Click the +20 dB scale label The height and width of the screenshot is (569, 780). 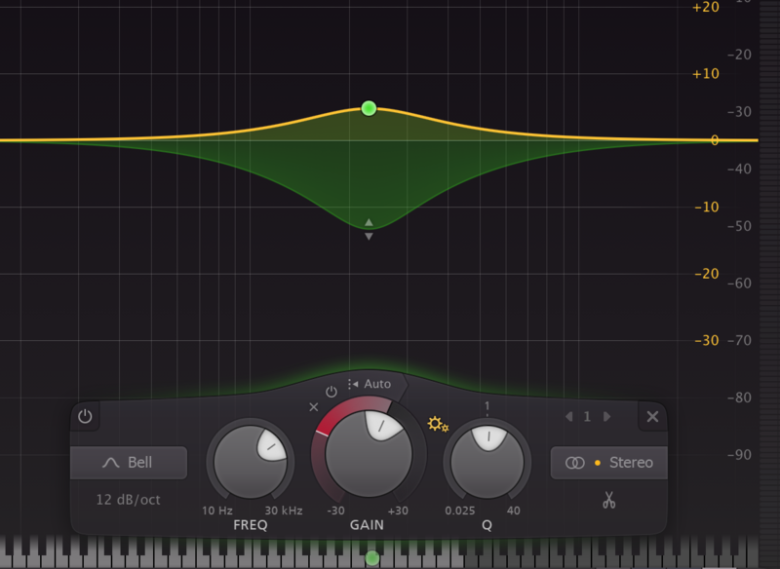(x=706, y=7)
